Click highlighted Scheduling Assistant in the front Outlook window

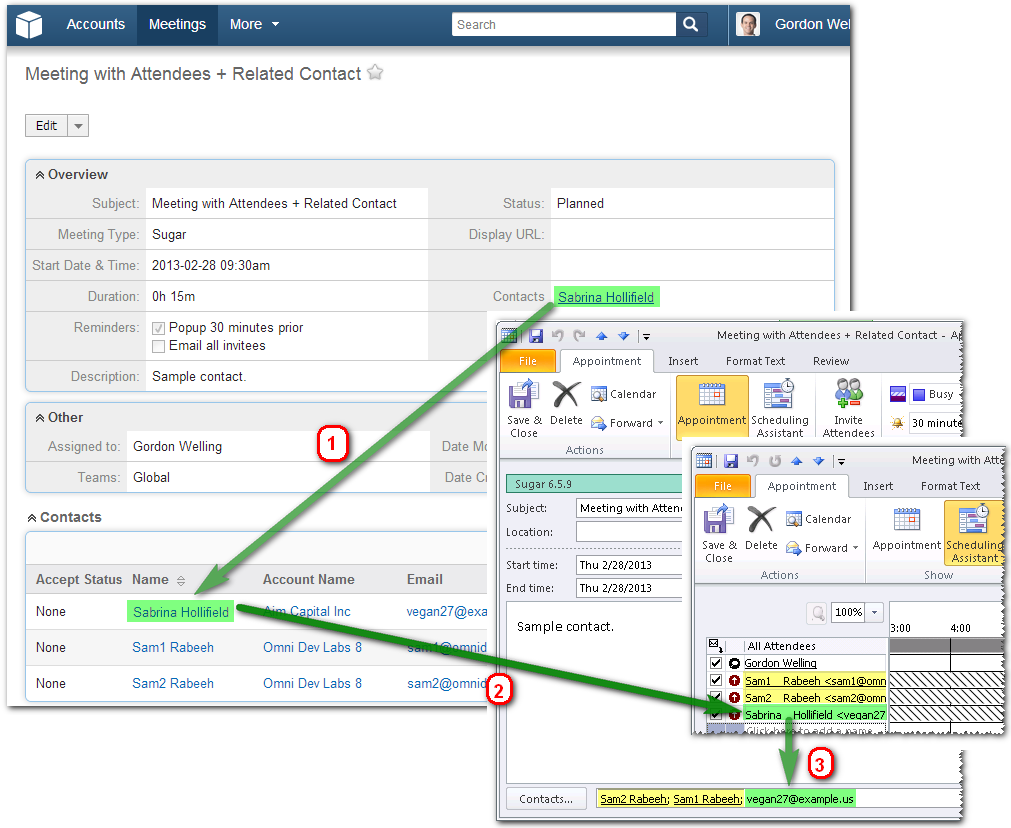(974, 533)
